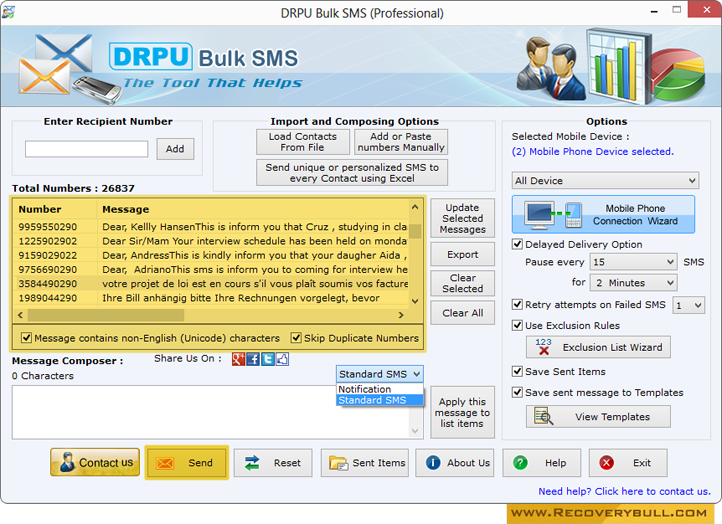
Task: Click Contact us button
Action: [95, 462]
